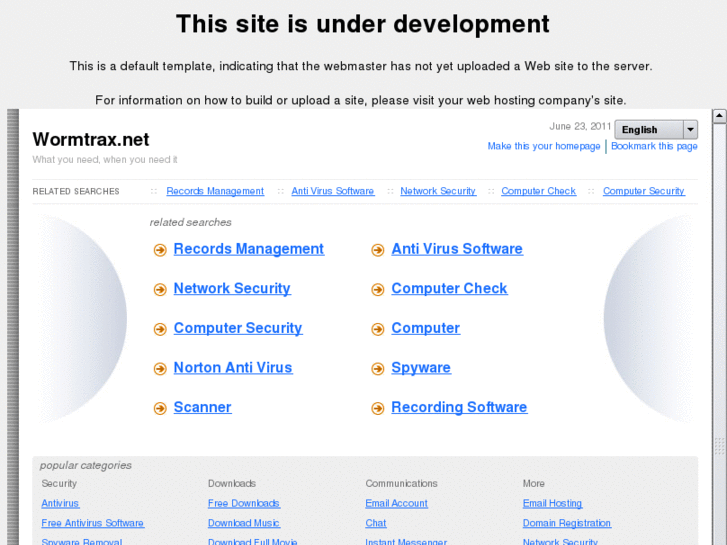Click the arrow icon beside Anti Virus Software

378,250
